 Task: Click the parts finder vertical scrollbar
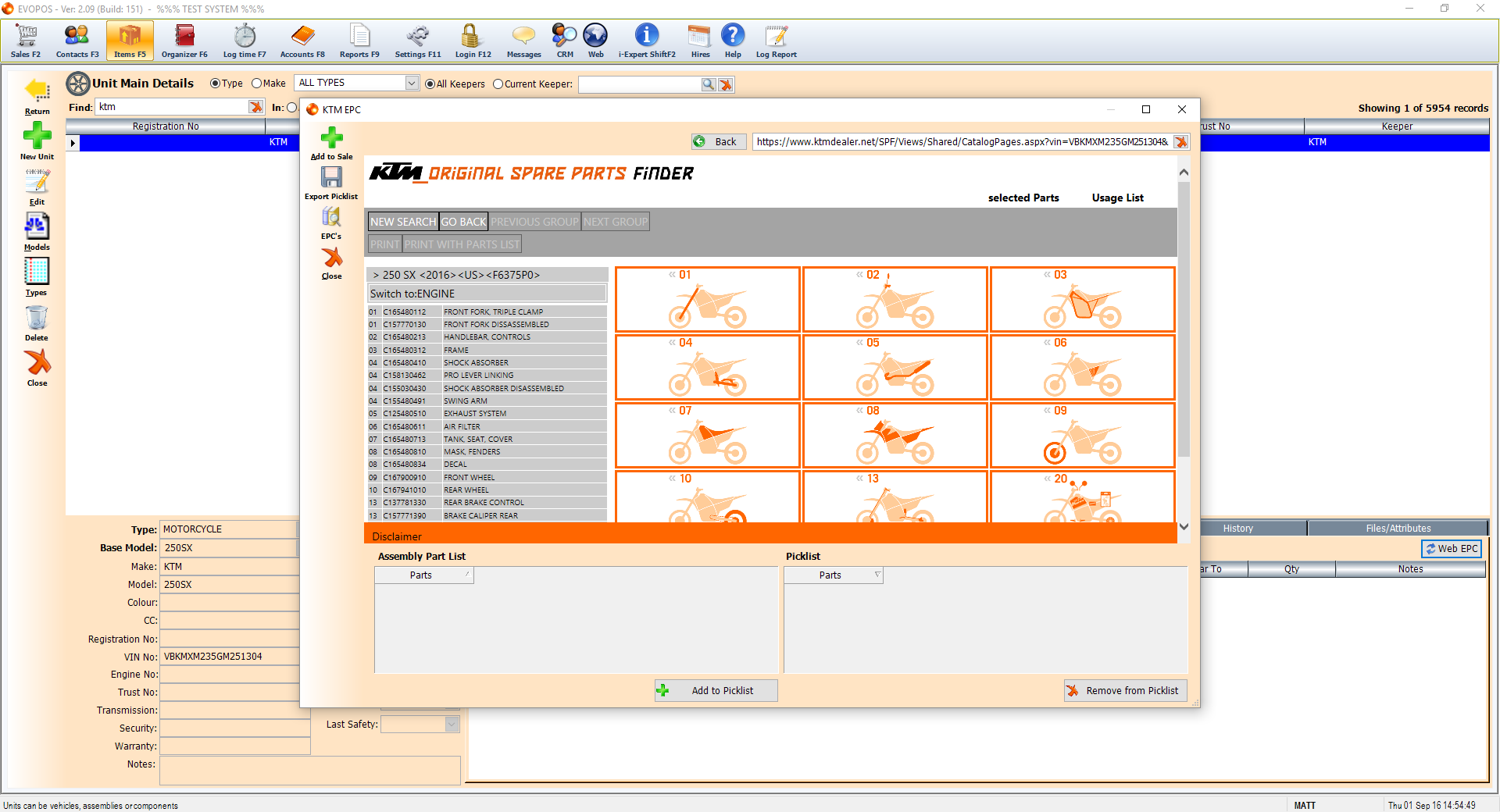tap(1184, 319)
